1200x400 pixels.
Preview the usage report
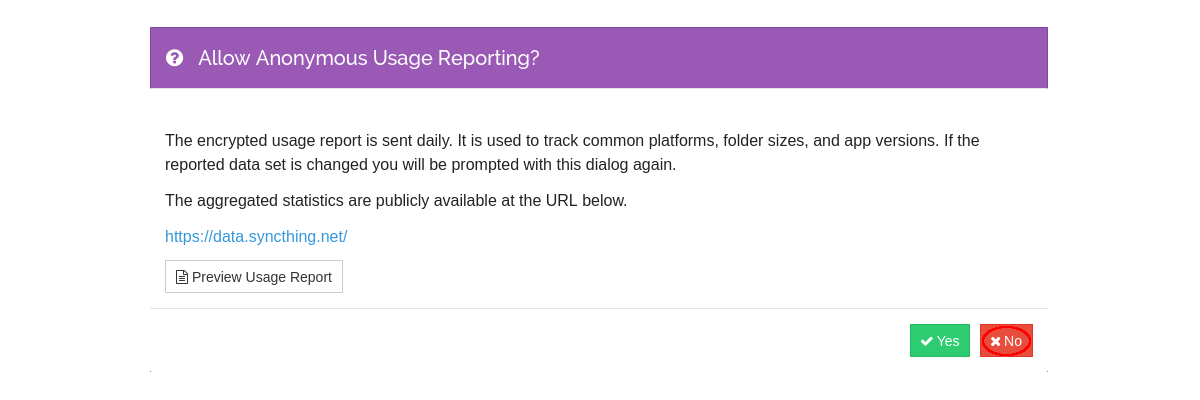tap(254, 277)
